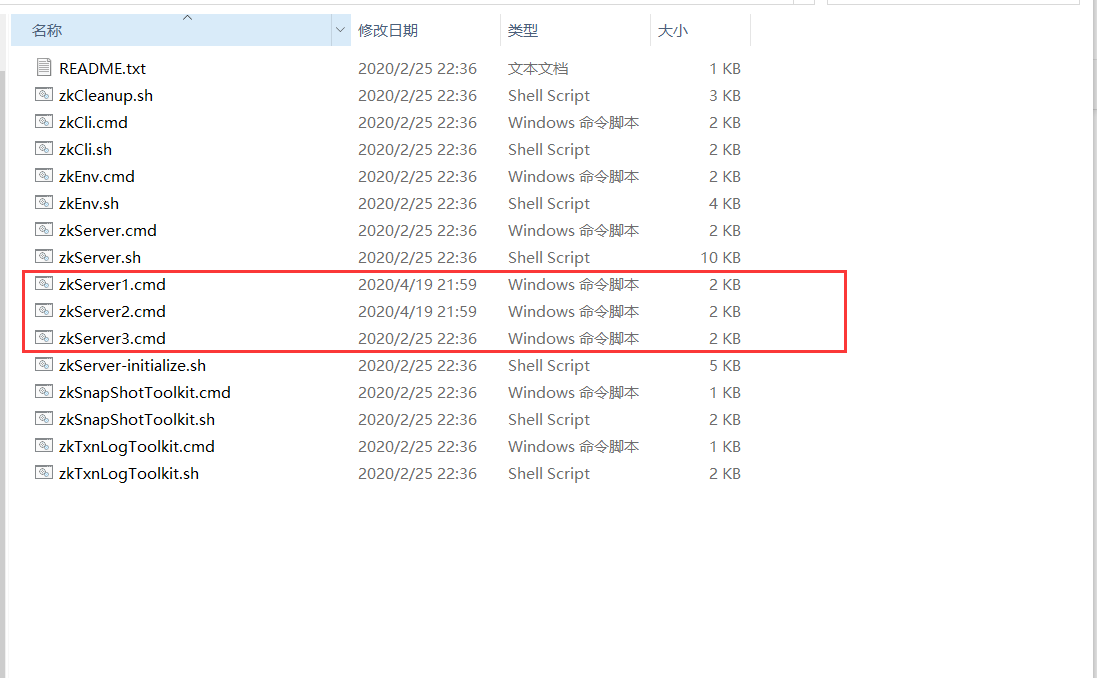Select the zkCli.cmd file name
The width and height of the screenshot is (1097, 678).
pyautogui.click(x=93, y=122)
